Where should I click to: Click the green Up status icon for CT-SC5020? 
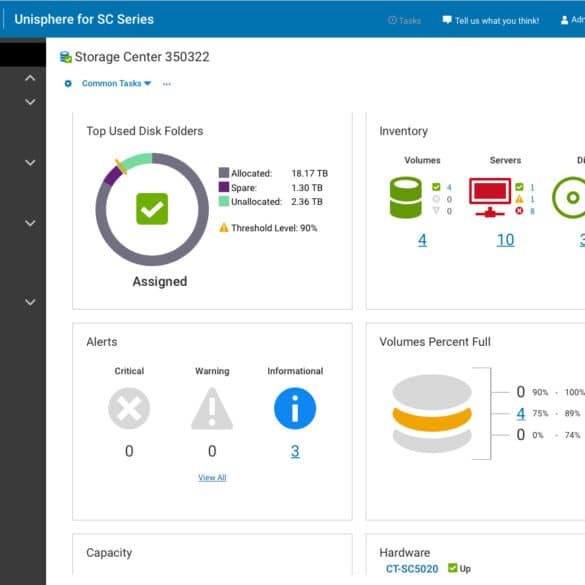(453, 568)
